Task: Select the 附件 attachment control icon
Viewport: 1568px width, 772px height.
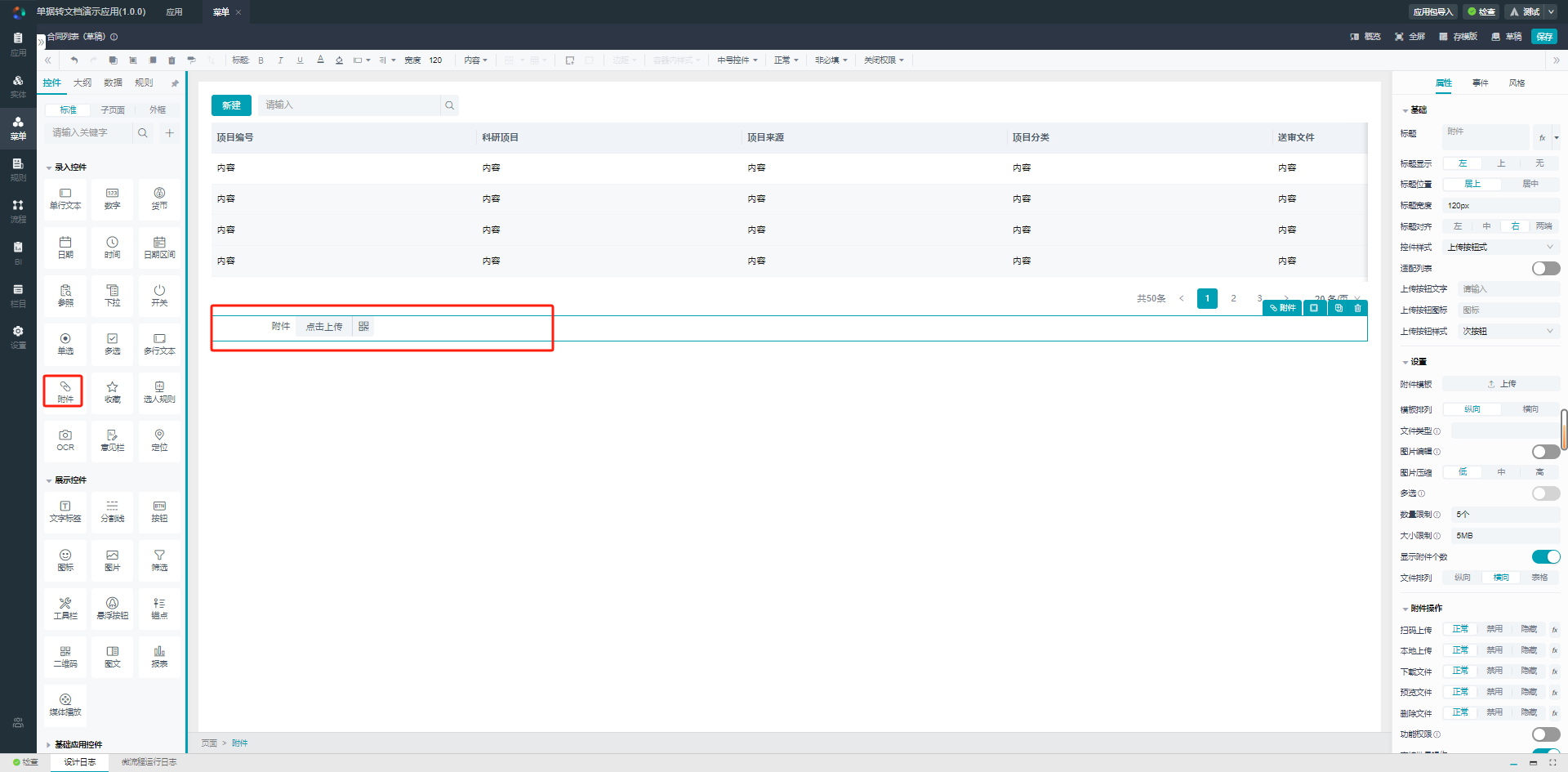Action: point(65,391)
